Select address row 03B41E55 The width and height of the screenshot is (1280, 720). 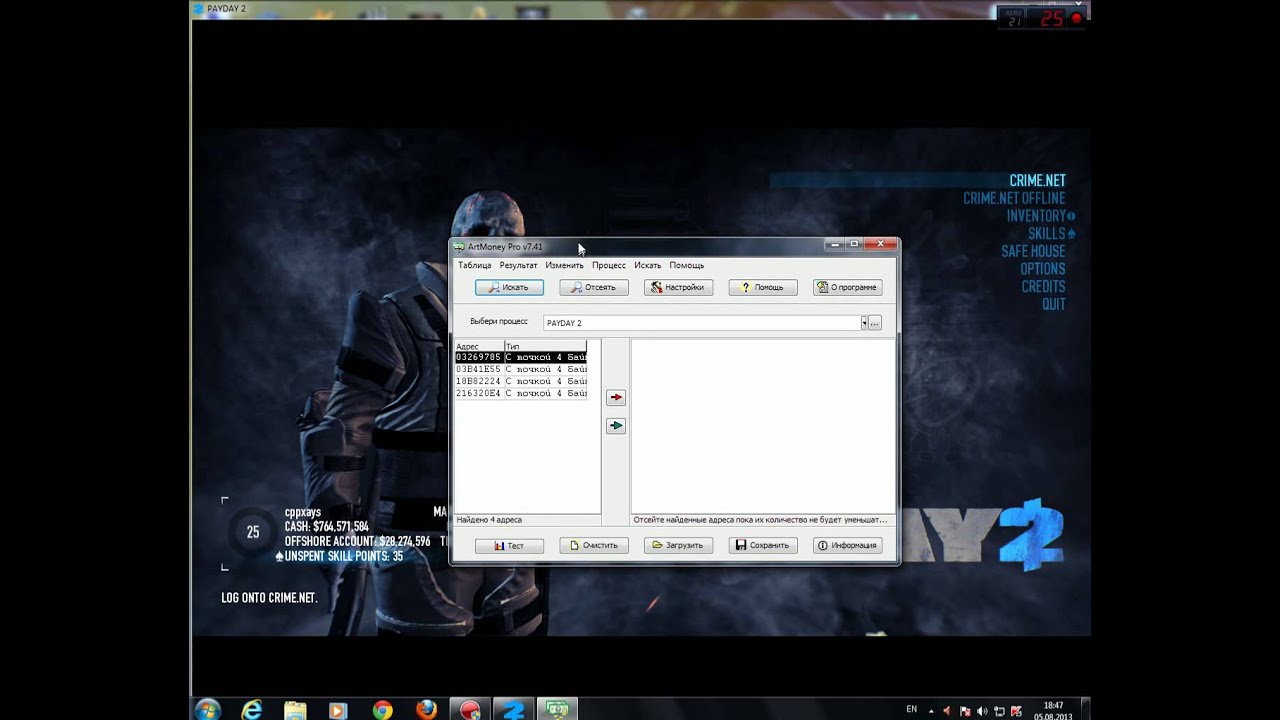[x=521, y=369]
